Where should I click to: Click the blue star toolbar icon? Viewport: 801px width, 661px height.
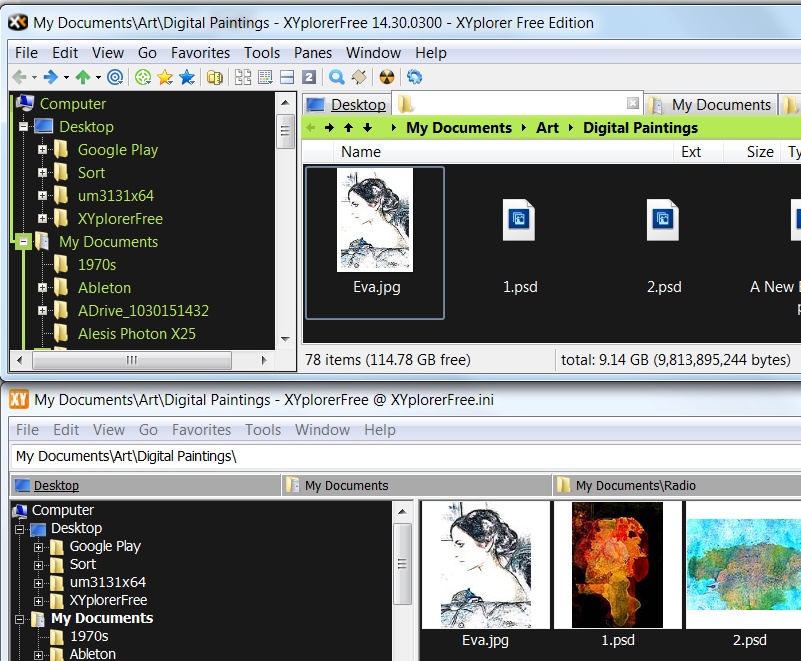point(186,77)
